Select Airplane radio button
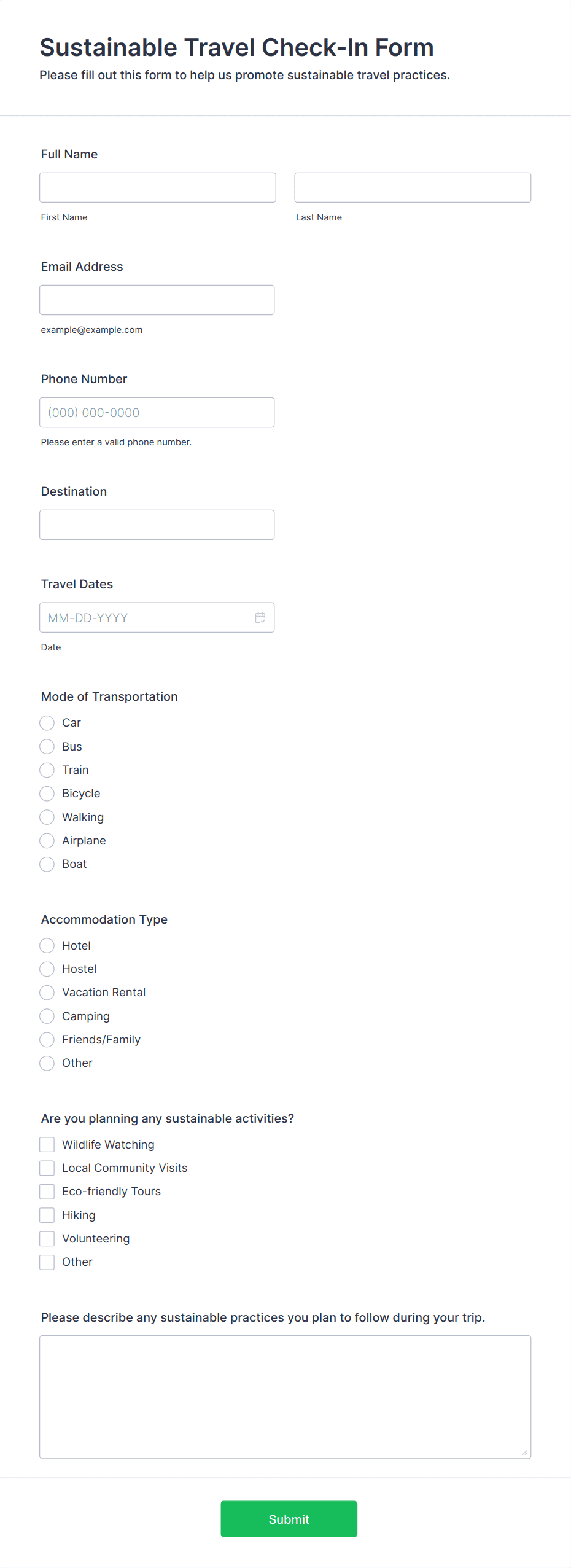 47,840
